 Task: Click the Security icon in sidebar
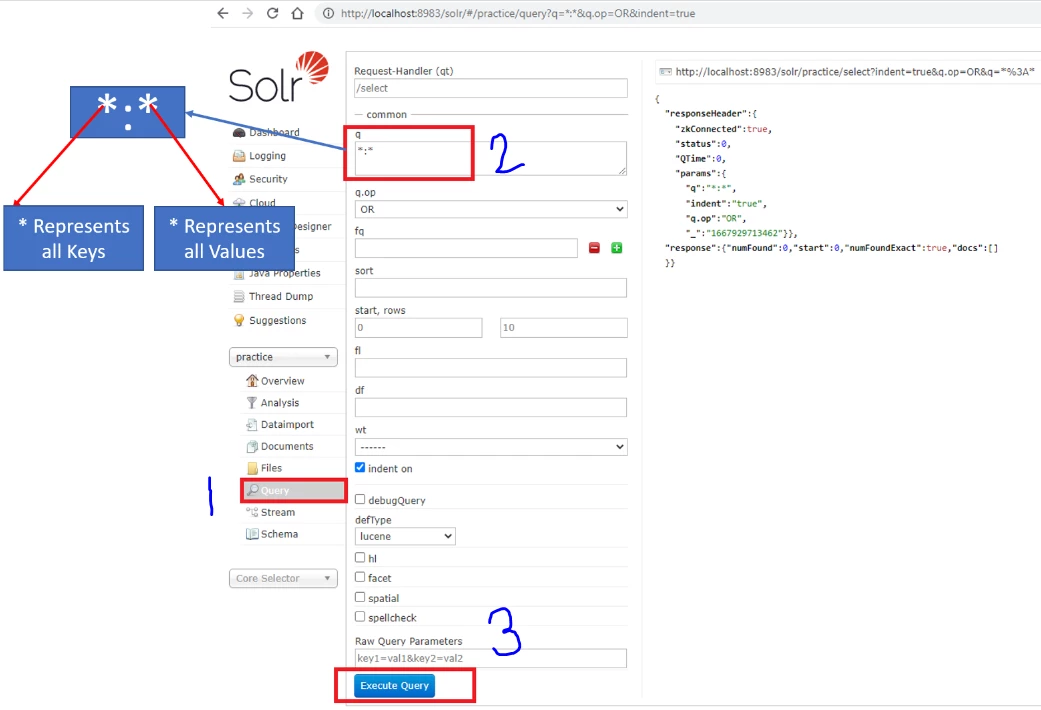tap(239, 179)
